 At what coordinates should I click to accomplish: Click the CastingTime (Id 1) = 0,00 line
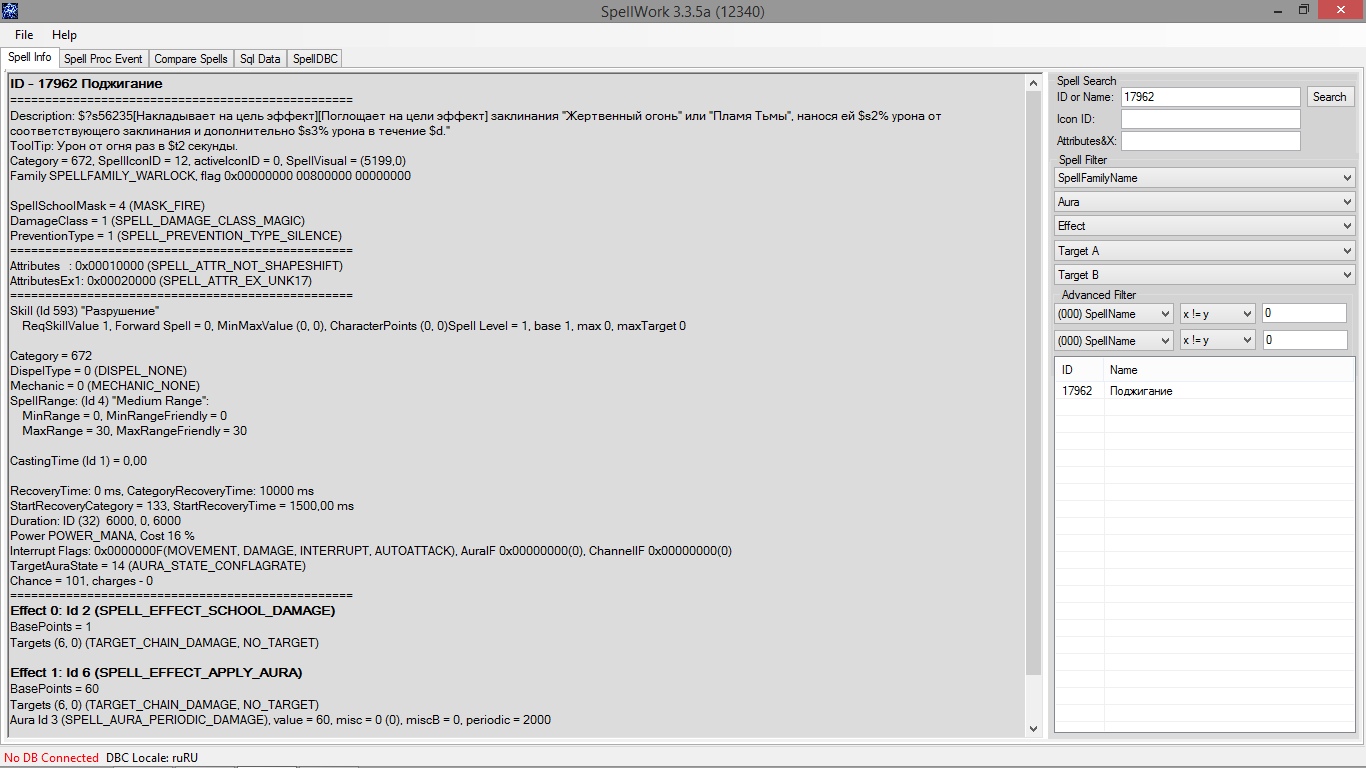coord(78,461)
